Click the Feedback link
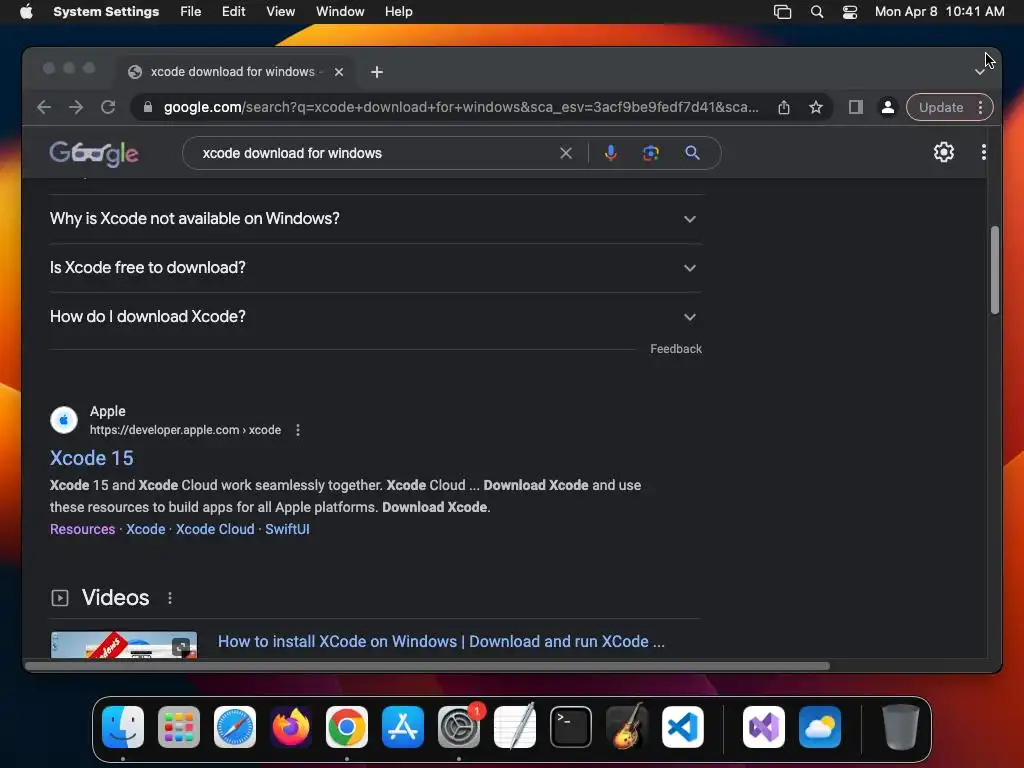 (676, 349)
